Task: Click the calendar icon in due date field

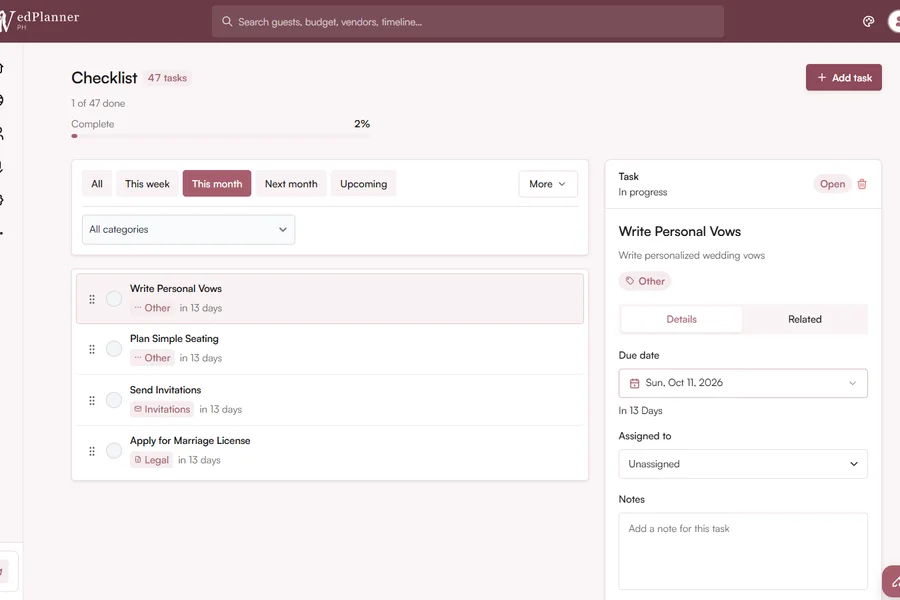Action: click(634, 383)
